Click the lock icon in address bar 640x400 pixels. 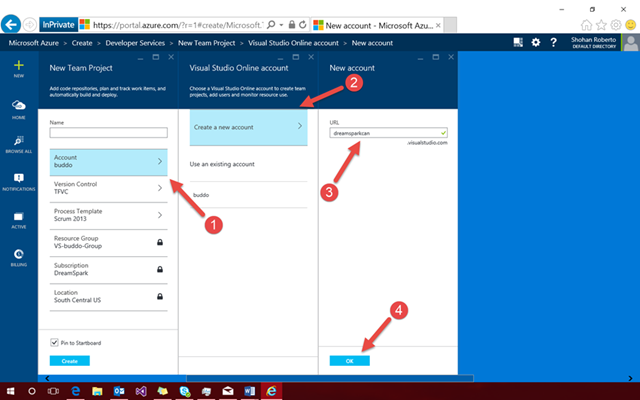[x=292, y=25]
